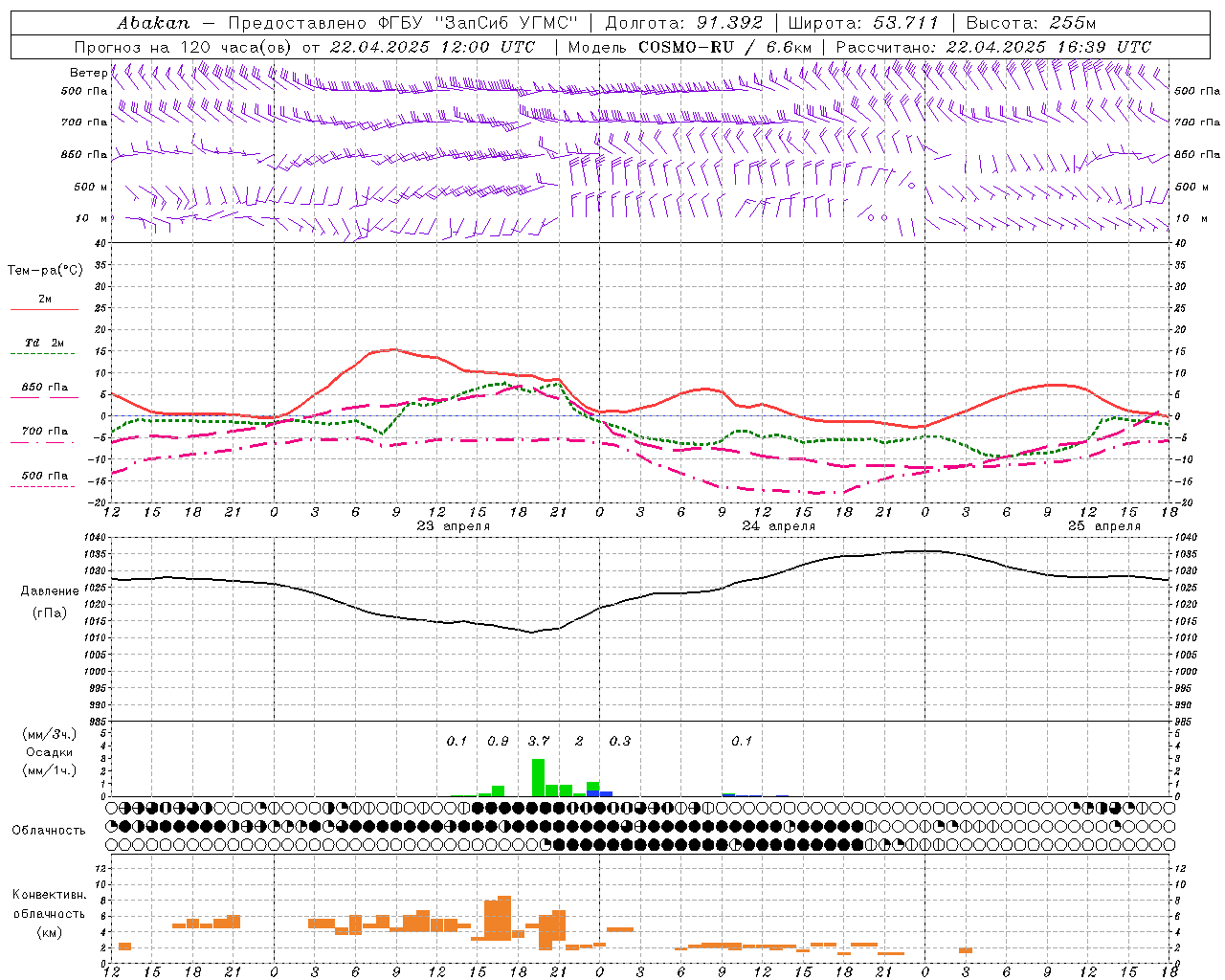Click the Осадки label
Screen dimensions: 1225x980
(x=50, y=752)
